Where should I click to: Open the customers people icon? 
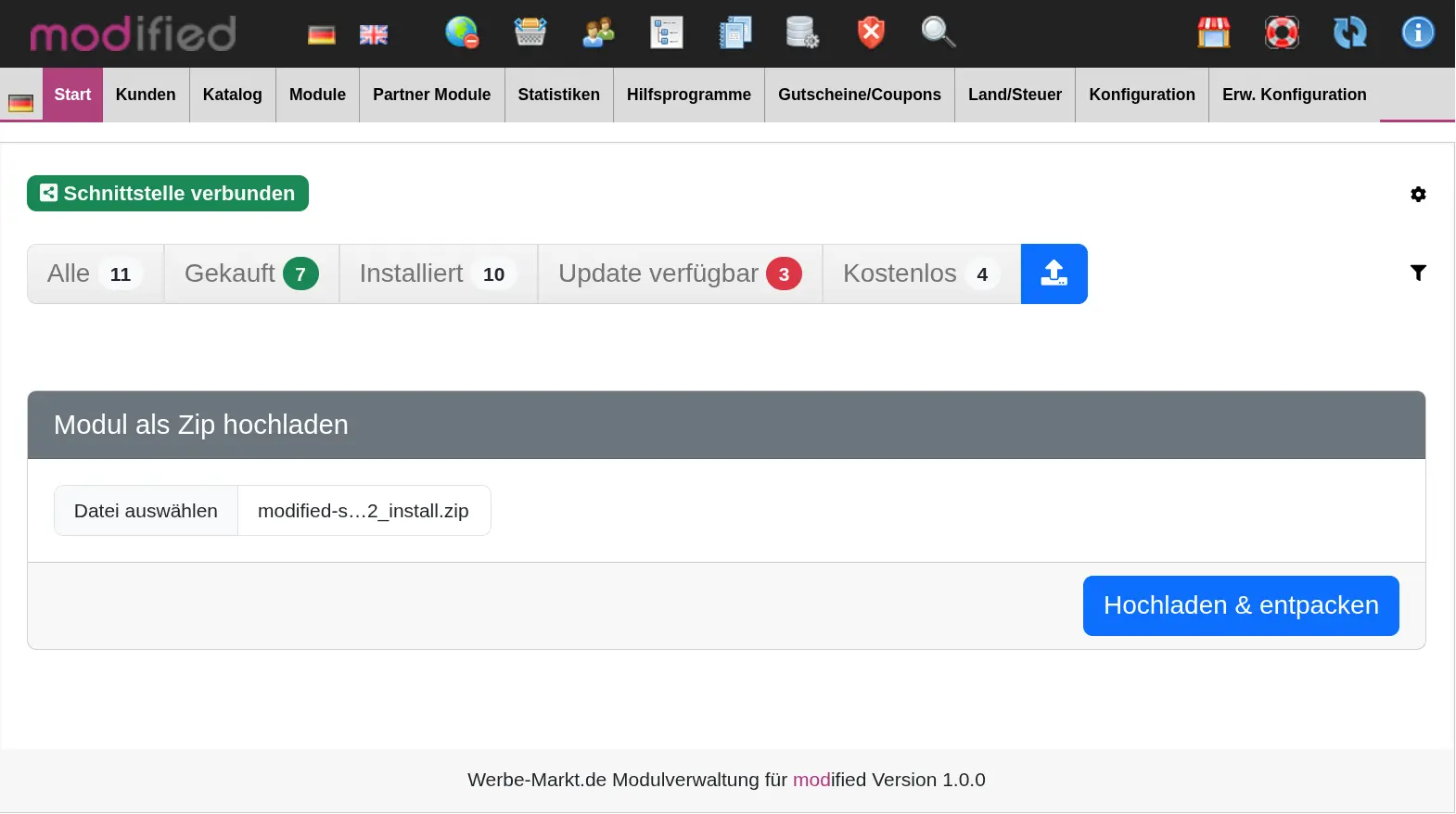coord(598,32)
